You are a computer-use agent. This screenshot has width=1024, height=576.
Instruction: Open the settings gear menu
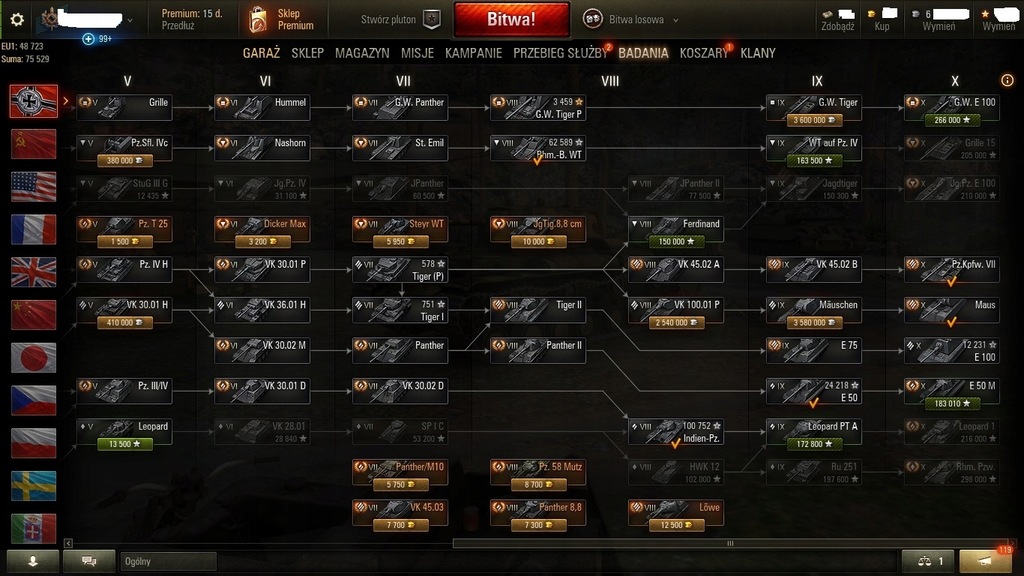17,20
